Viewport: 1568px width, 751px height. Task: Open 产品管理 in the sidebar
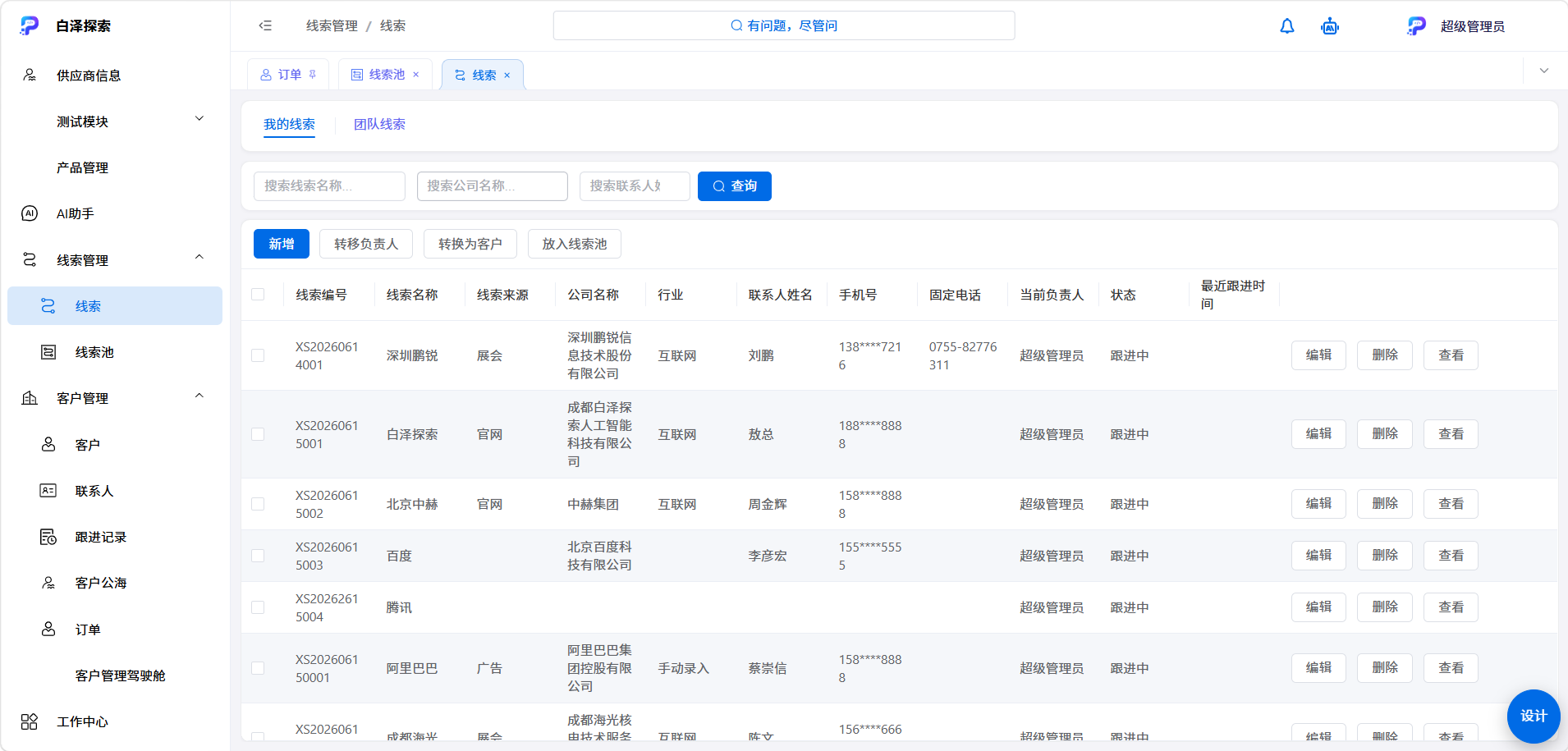[x=82, y=167]
